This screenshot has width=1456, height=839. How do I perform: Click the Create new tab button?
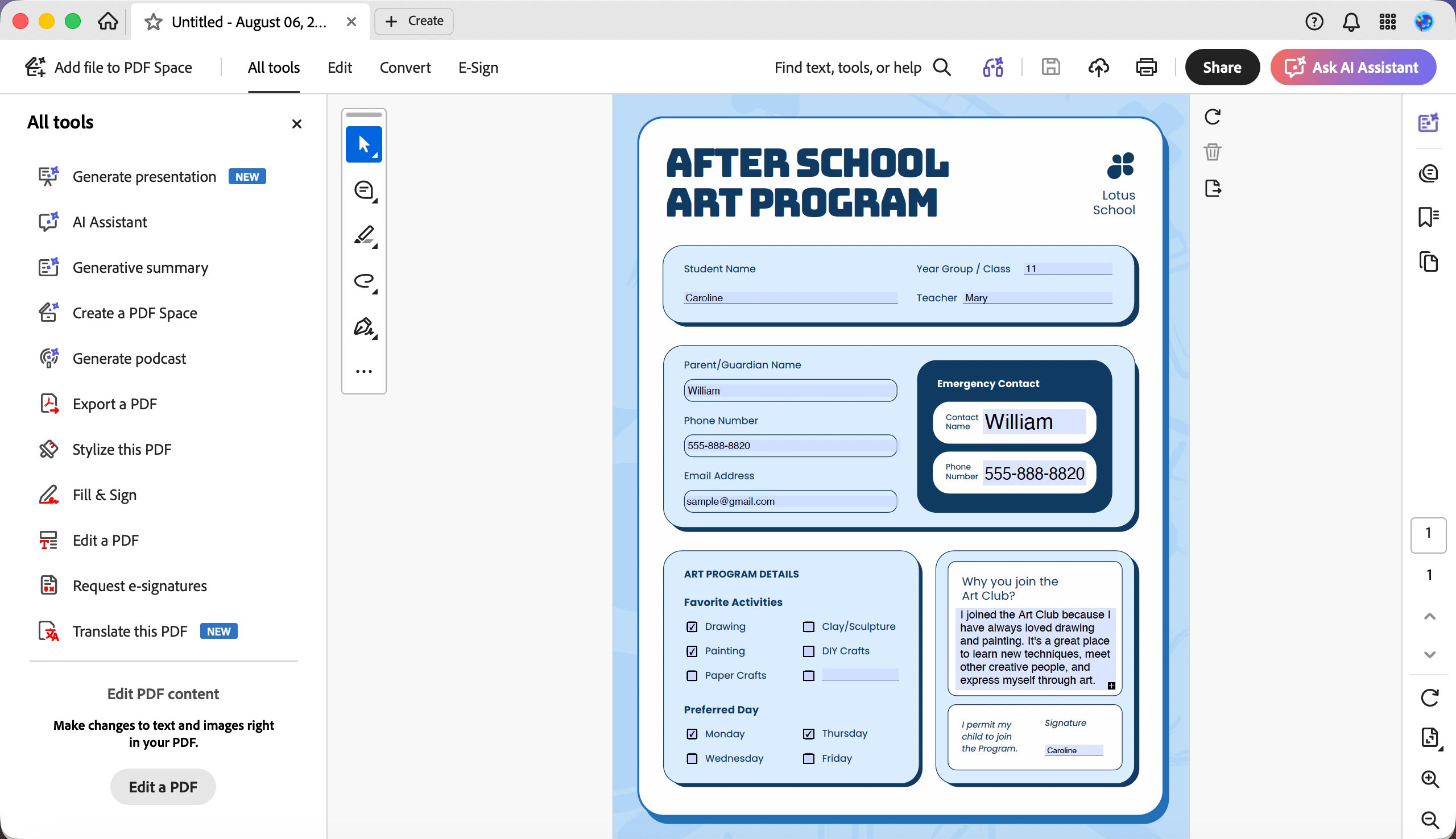[413, 22]
